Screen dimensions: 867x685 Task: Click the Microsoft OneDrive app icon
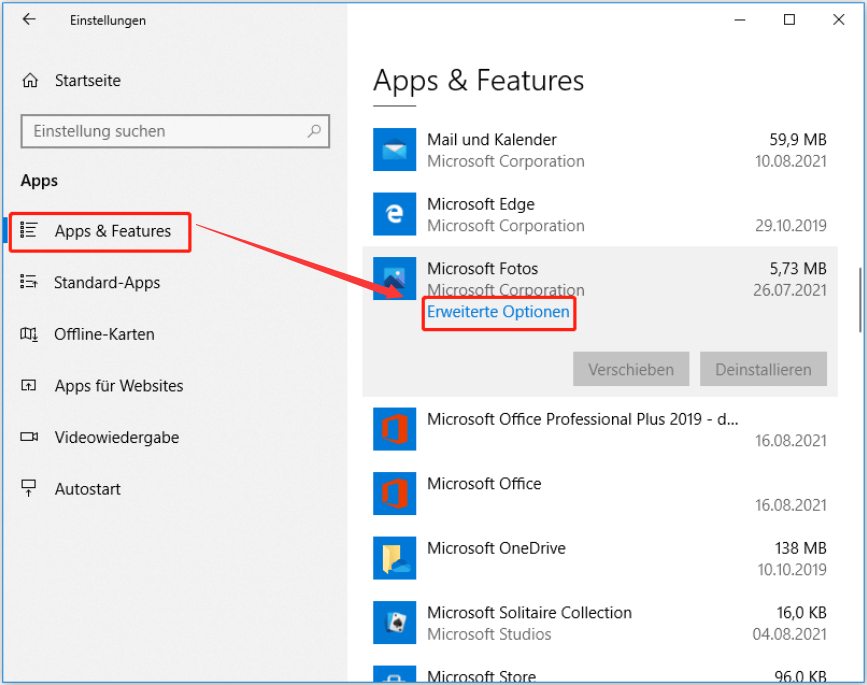(394, 559)
